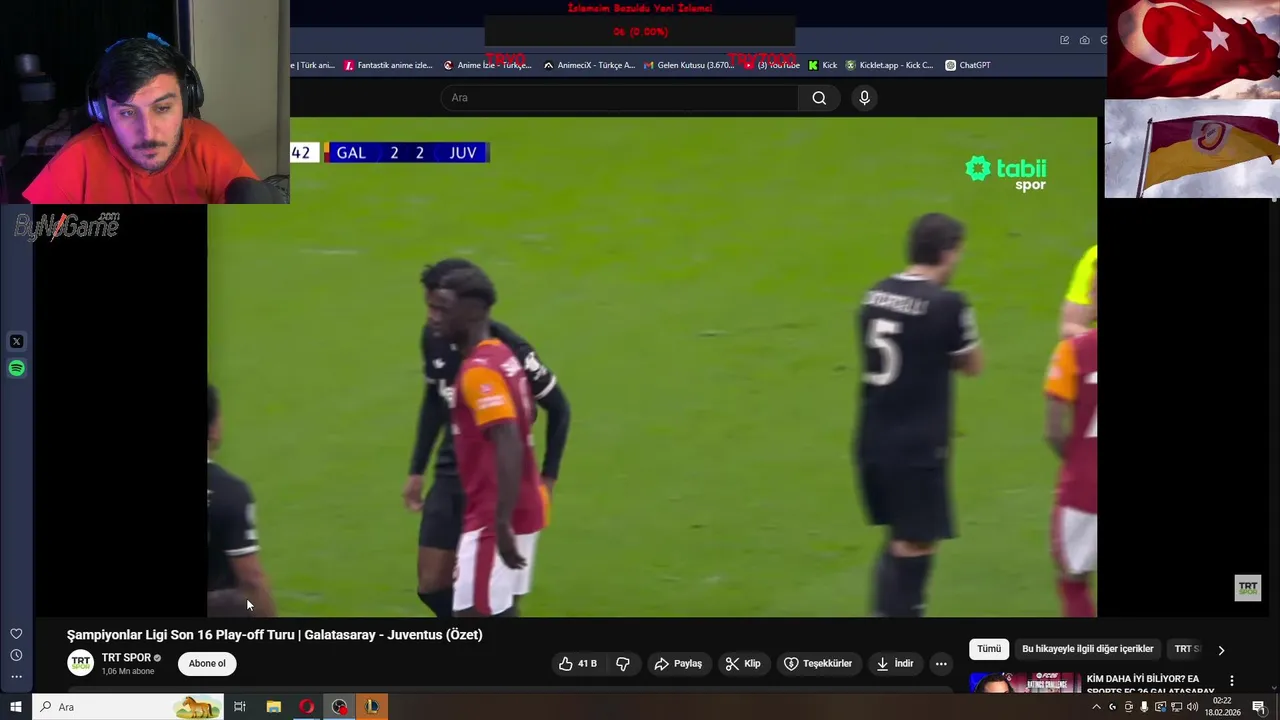This screenshot has width=1280, height=720.
Task: Click the Windows taskbar search box
Action: click(128, 707)
